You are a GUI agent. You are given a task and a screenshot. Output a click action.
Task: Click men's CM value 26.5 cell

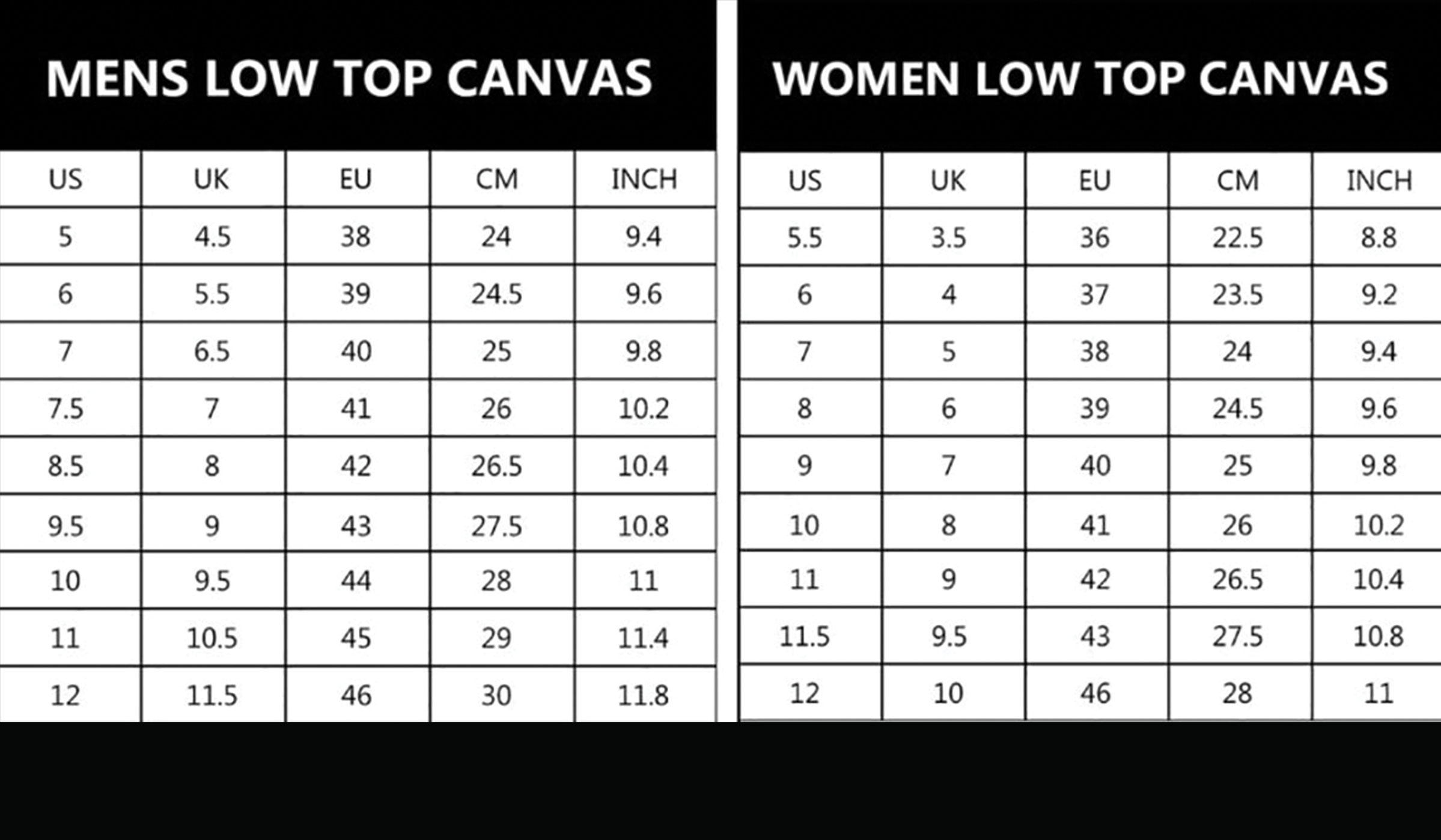coord(502,466)
